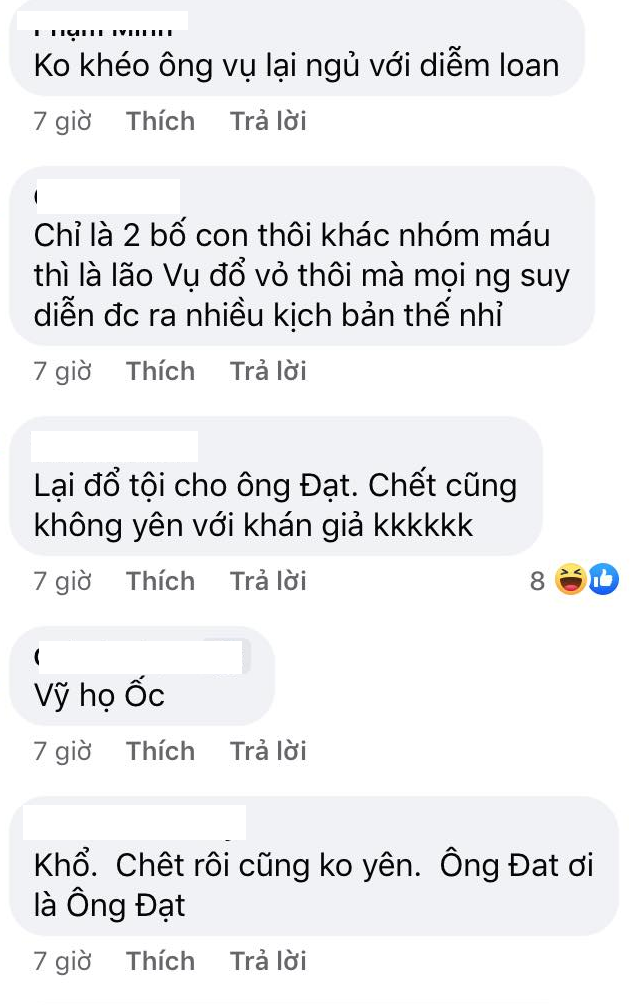The height and width of the screenshot is (1005, 643).
Task: Like the 'Lại đổ tội cho ông Đạt' comment
Action: tap(160, 581)
